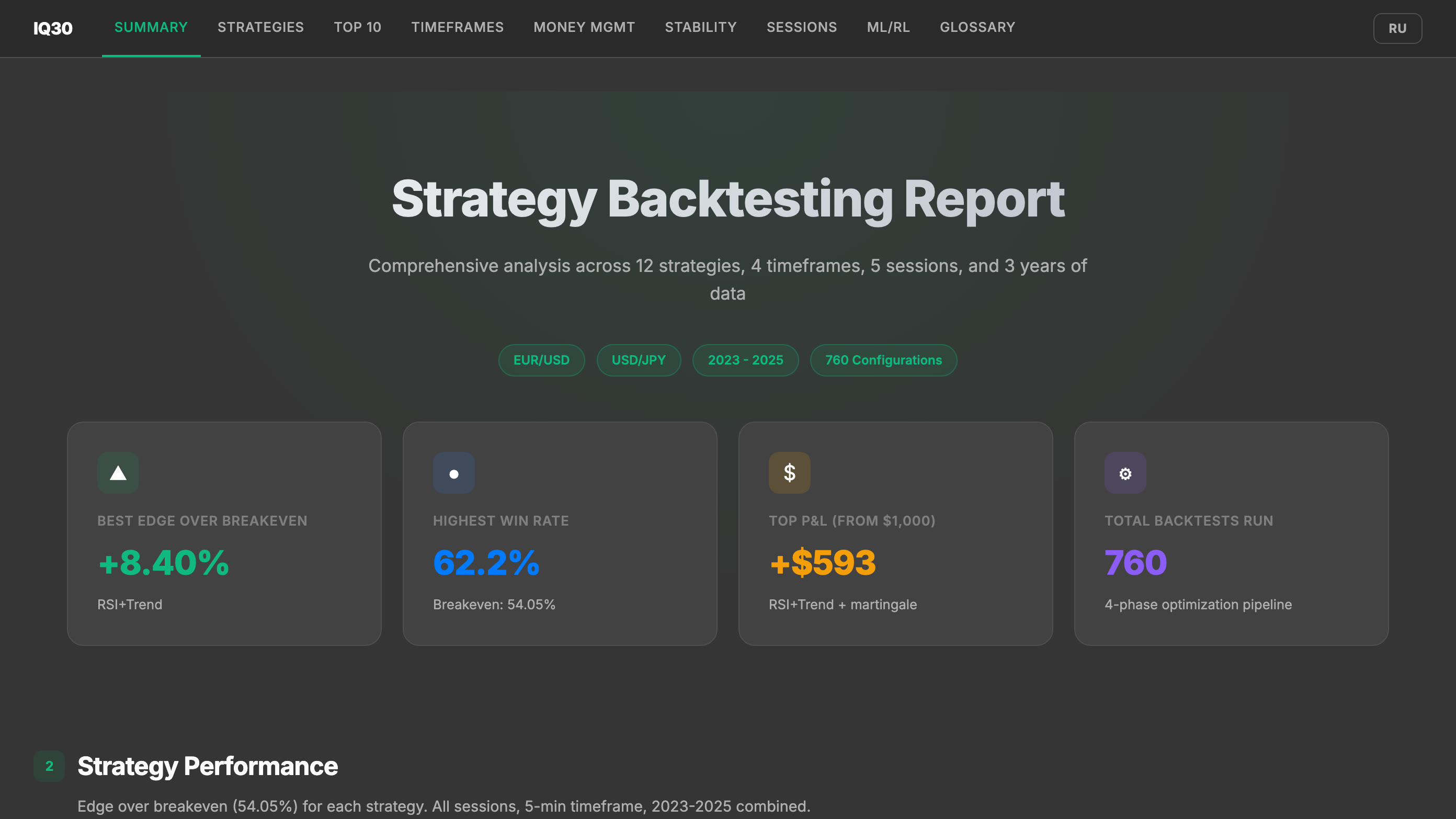
Task: Click the Edge over breakeven description line
Action: tap(443, 806)
